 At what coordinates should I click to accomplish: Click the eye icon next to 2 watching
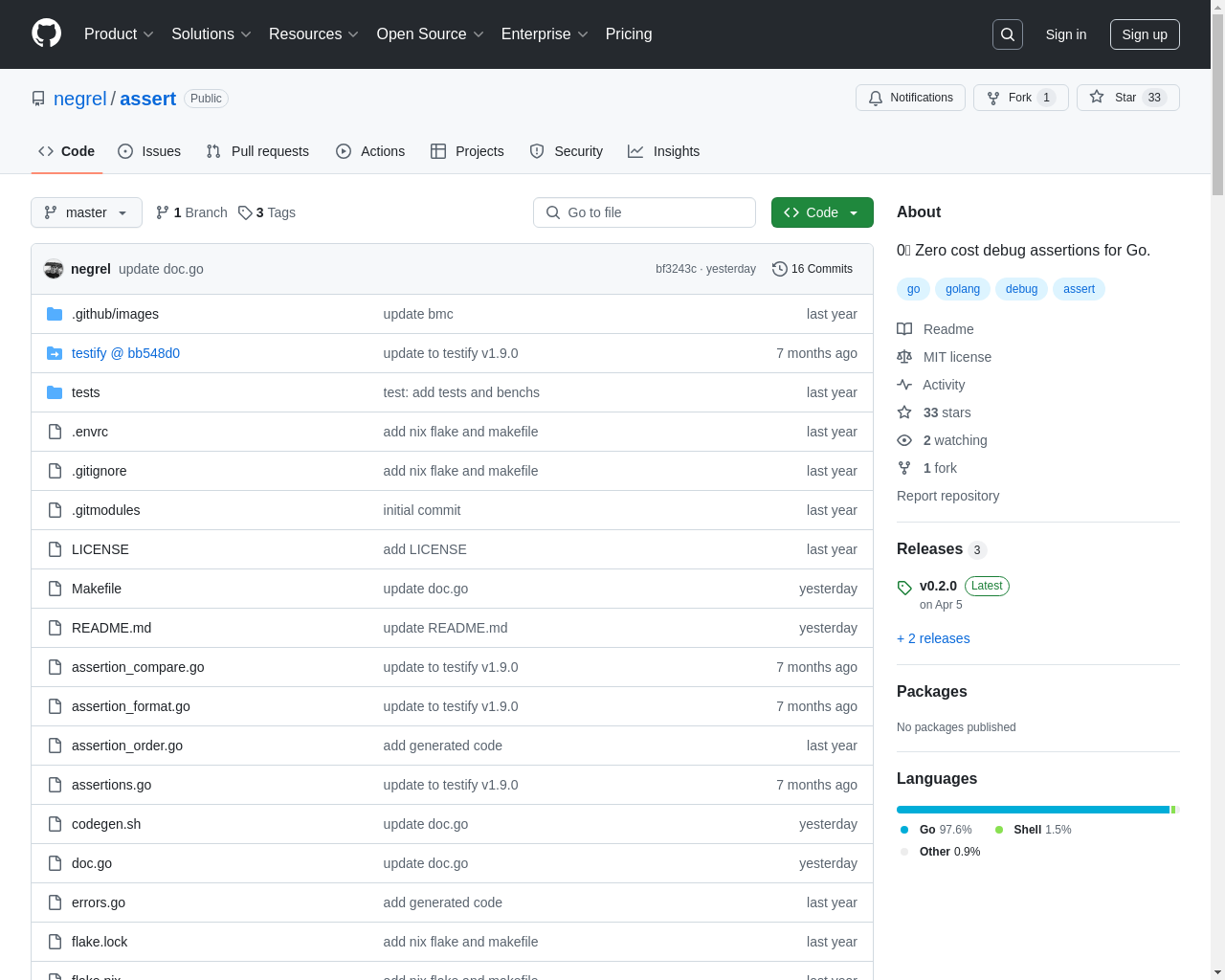coord(904,440)
